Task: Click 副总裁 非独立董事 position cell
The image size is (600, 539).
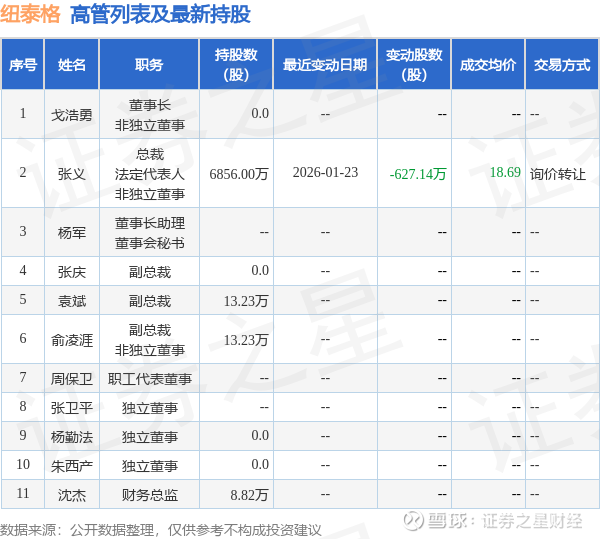Action: tap(150, 340)
